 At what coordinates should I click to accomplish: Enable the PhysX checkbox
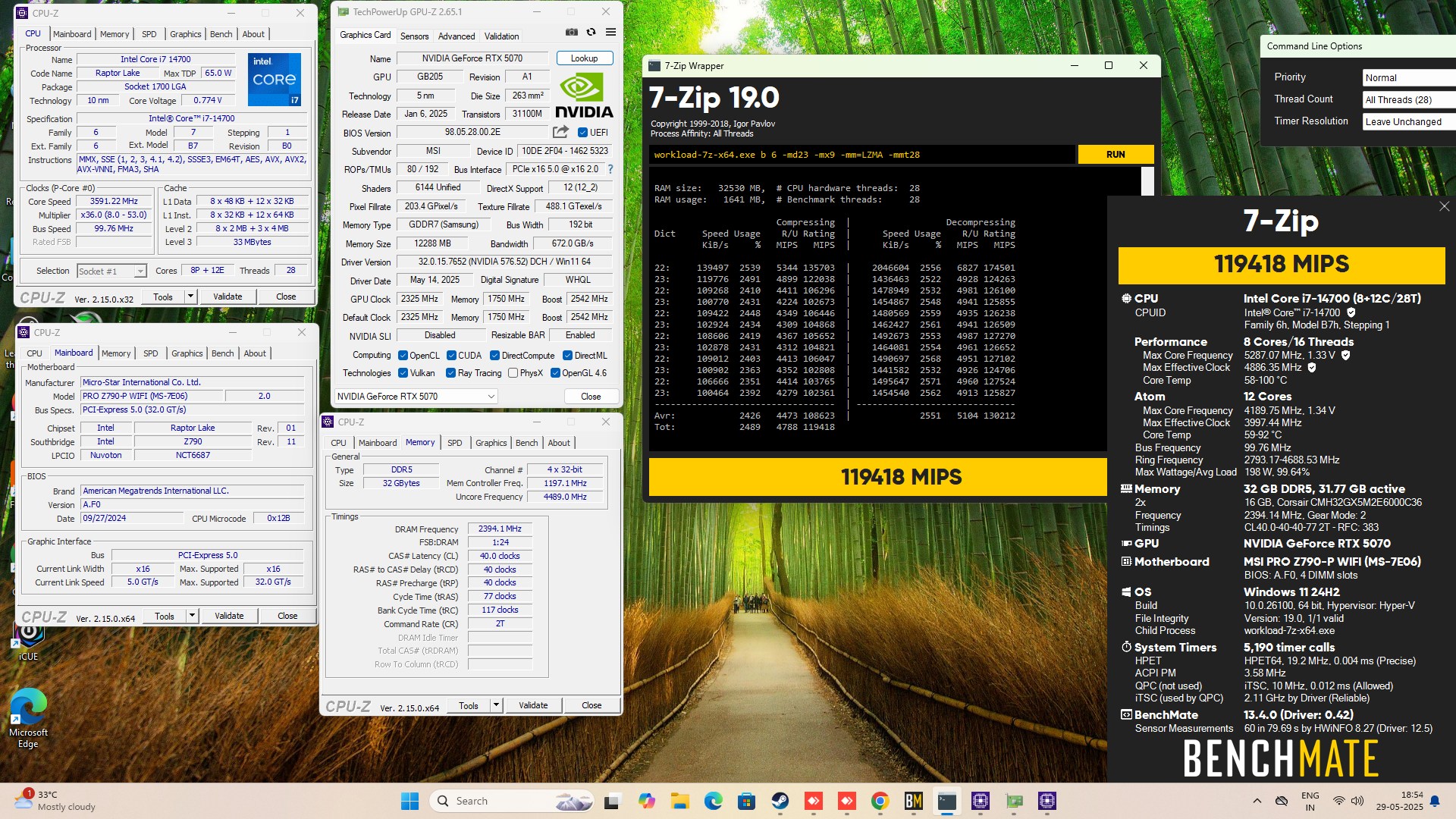pos(513,372)
